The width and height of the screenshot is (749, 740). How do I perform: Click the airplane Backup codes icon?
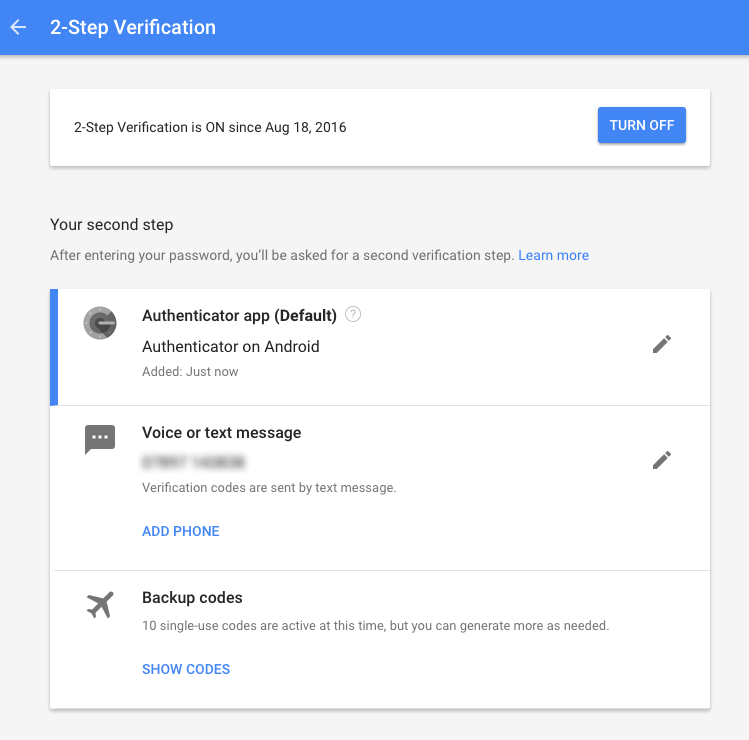click(x=100, y=604)
